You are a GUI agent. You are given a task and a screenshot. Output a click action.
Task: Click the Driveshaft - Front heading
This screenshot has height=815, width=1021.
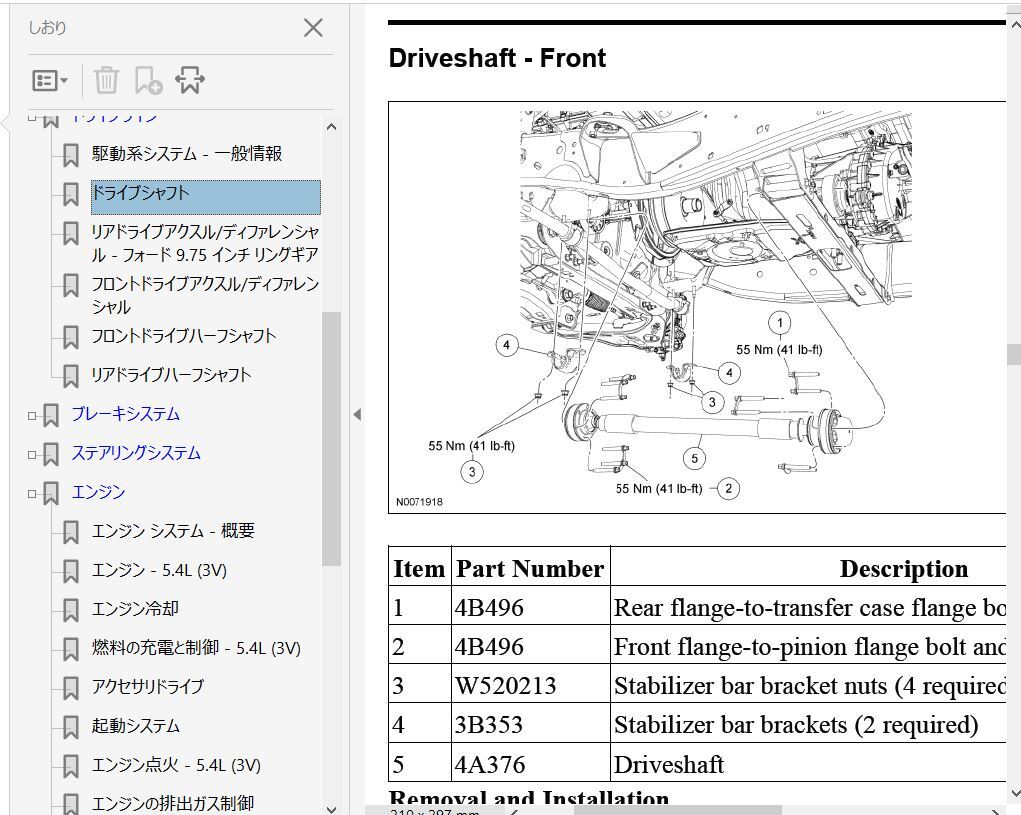click(497, 58)
